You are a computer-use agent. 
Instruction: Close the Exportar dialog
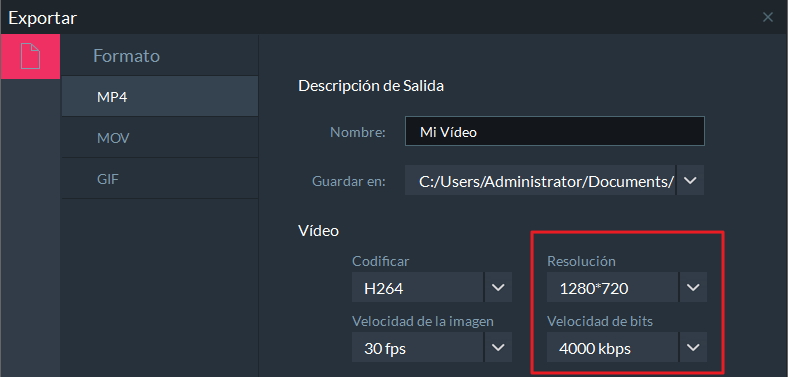pos(767,18)
